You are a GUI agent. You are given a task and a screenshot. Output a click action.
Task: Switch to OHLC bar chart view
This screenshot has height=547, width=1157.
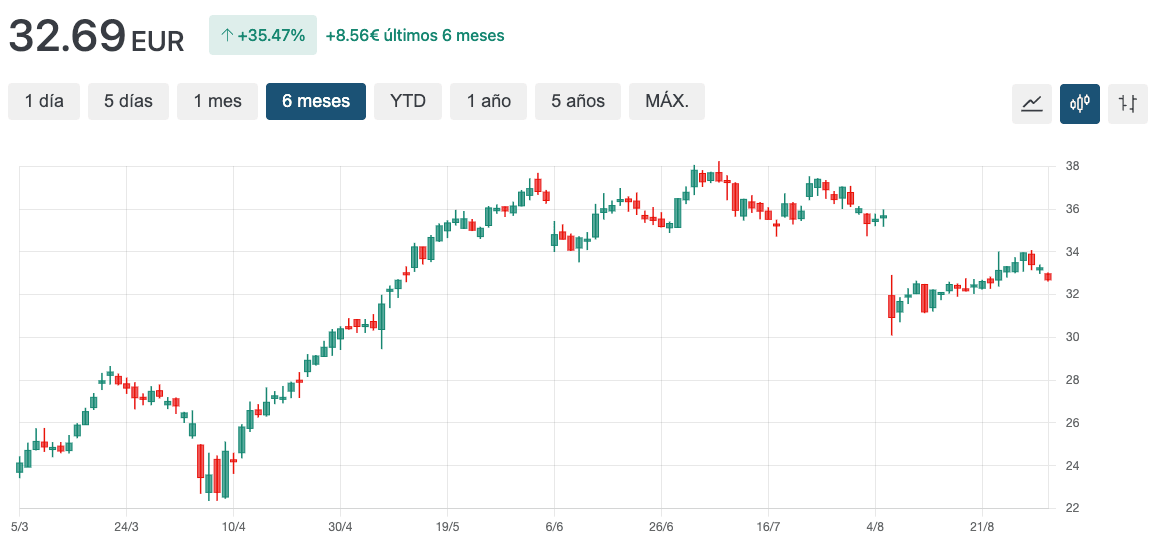(x=1127, y=103)
